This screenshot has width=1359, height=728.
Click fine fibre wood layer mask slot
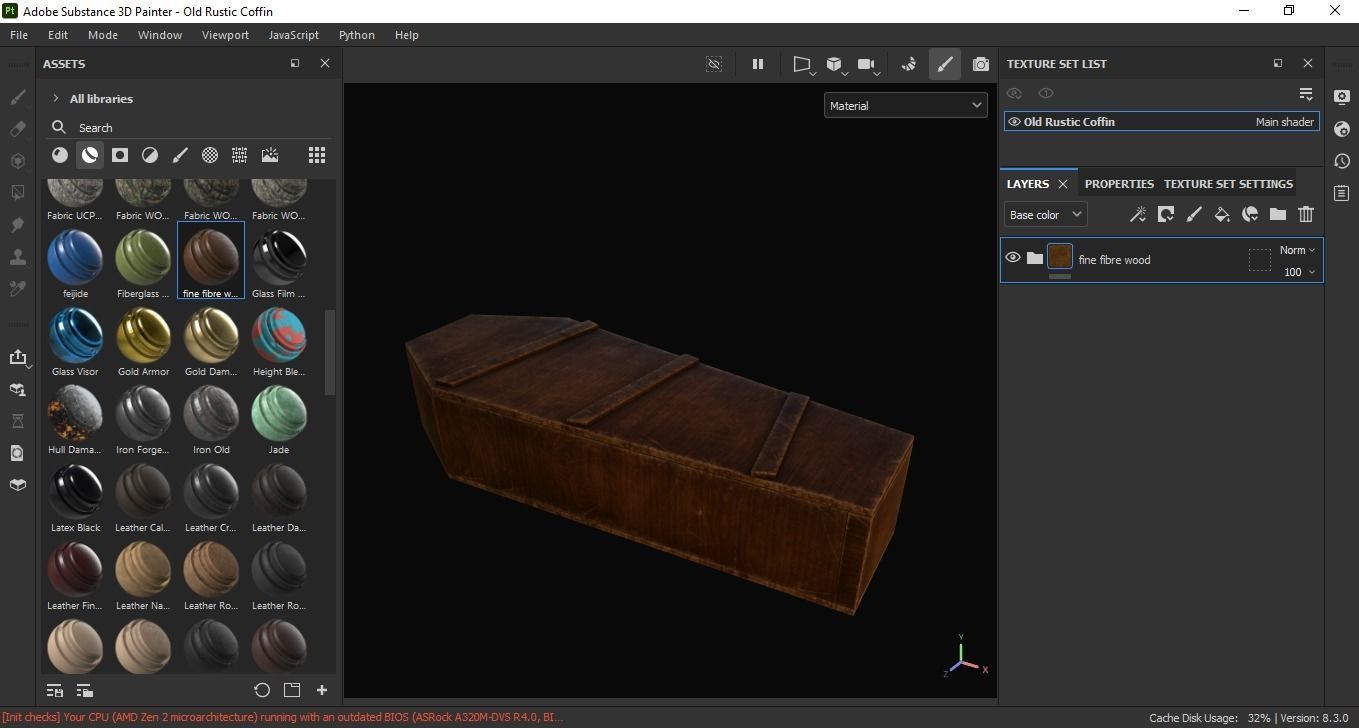click(x=1259, y=260)
